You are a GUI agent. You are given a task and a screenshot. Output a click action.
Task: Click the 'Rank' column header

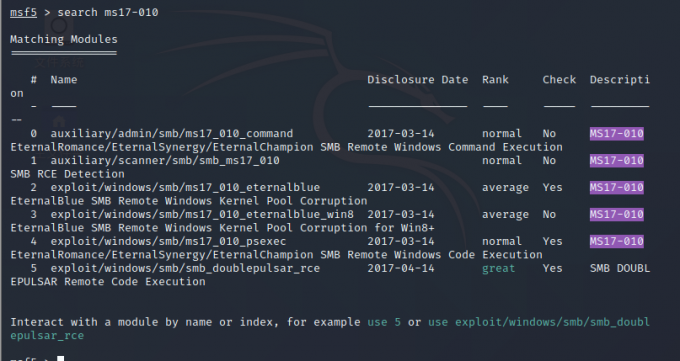pyautogui.click(x=495, y=79)
